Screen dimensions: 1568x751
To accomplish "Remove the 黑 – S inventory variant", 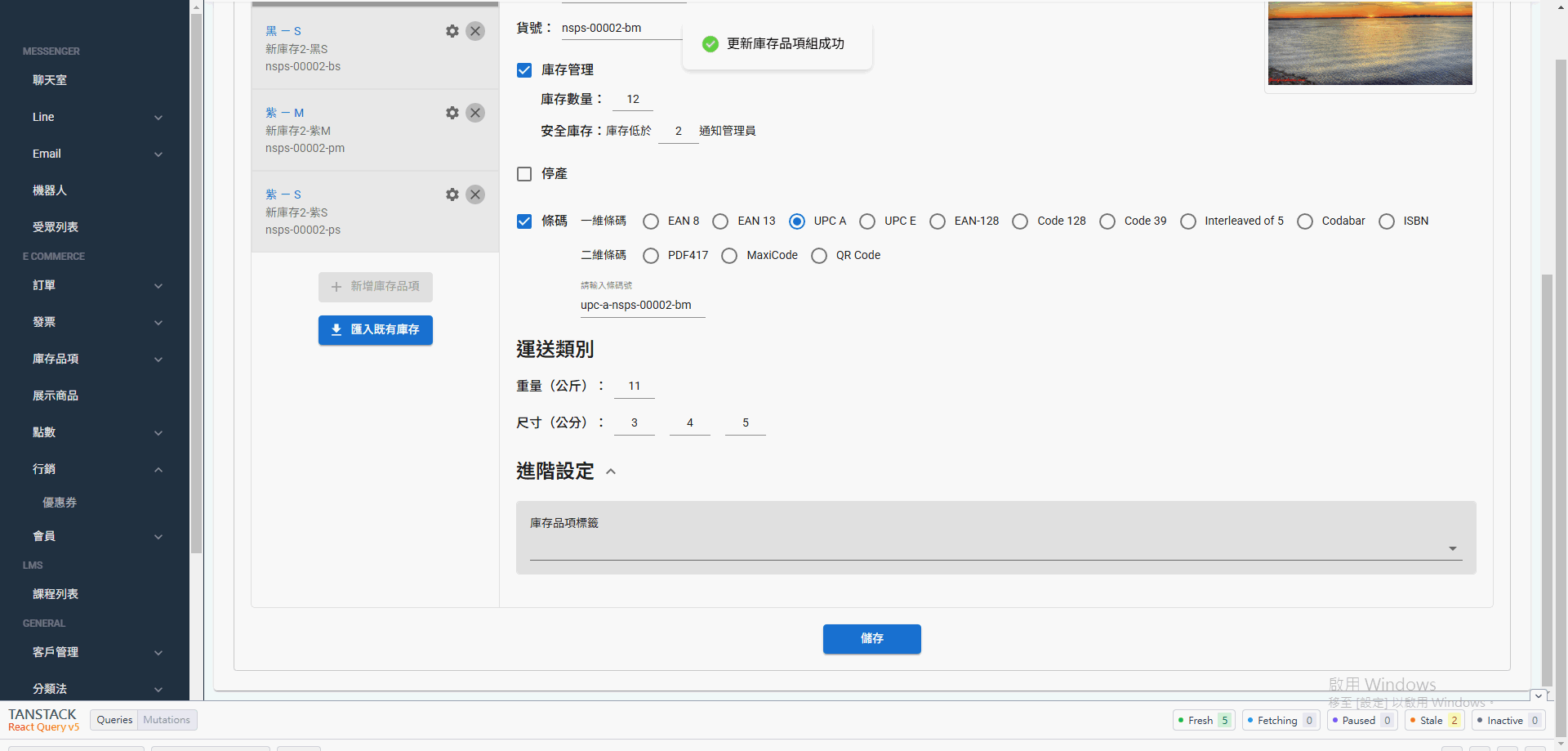I will [x=475, y=31].
